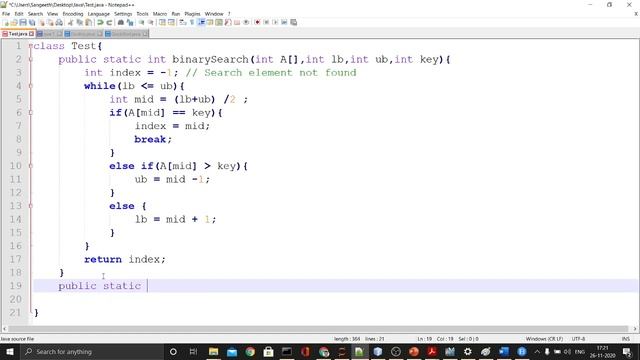Viewport: 640px width, 360px height.
Task: Open the Document Map panel icon
Action: 219,22
